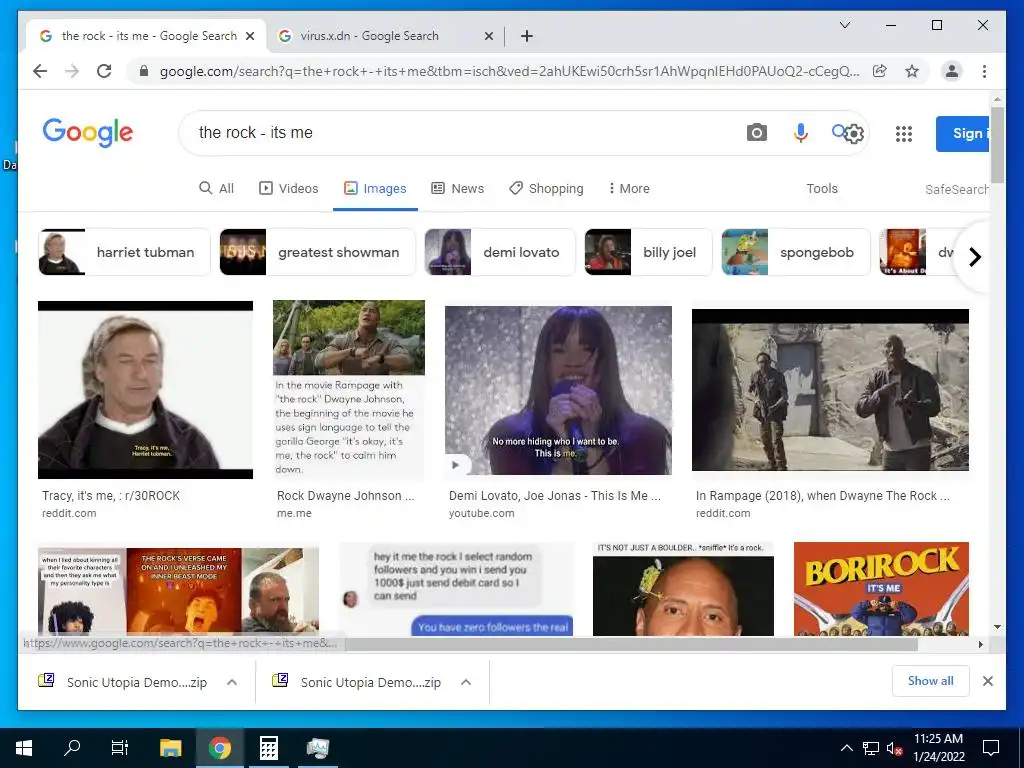Open File Explorer from the taskbar

click(x=170, y=748)
